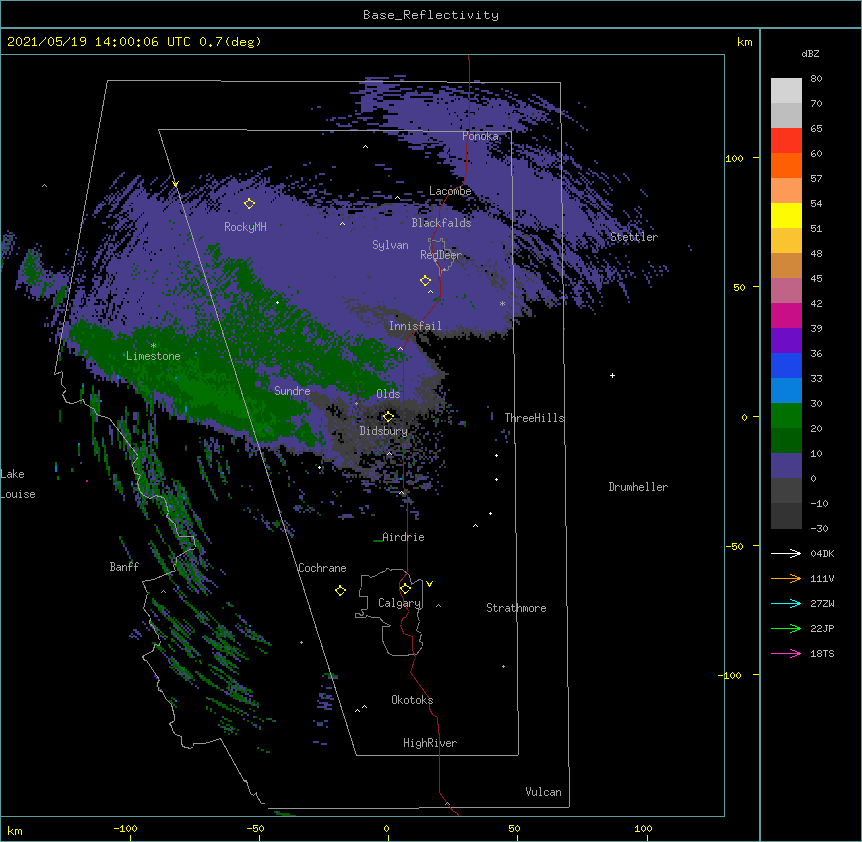Click the Calgary city label
Screen dimensions: 862x842
point(399,603)
